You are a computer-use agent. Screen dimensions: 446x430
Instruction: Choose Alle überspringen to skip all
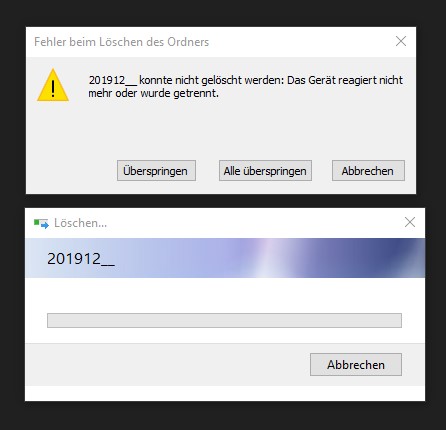pyautogui.click(x=265, y=171)
